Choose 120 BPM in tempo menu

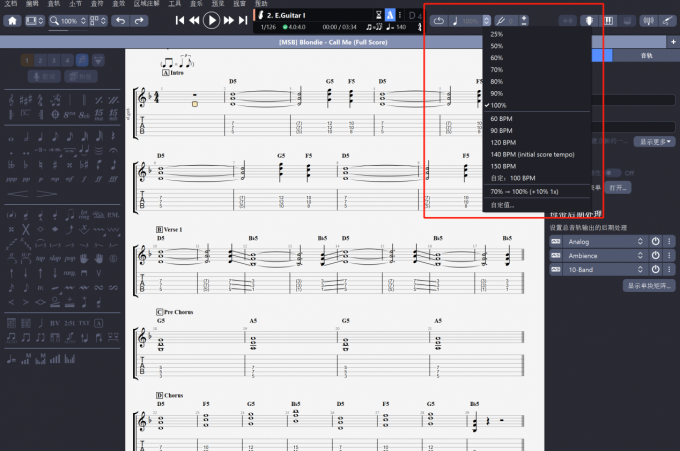click(501, 142)
